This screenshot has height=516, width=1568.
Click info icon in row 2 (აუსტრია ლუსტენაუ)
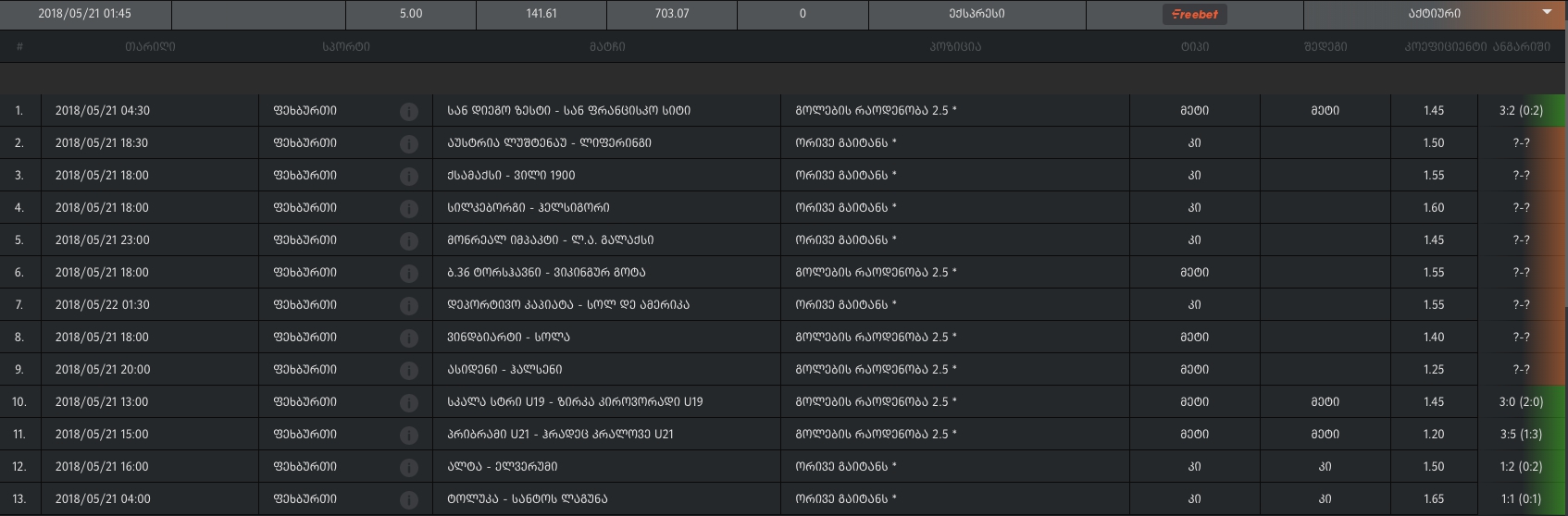click(408, 143)
